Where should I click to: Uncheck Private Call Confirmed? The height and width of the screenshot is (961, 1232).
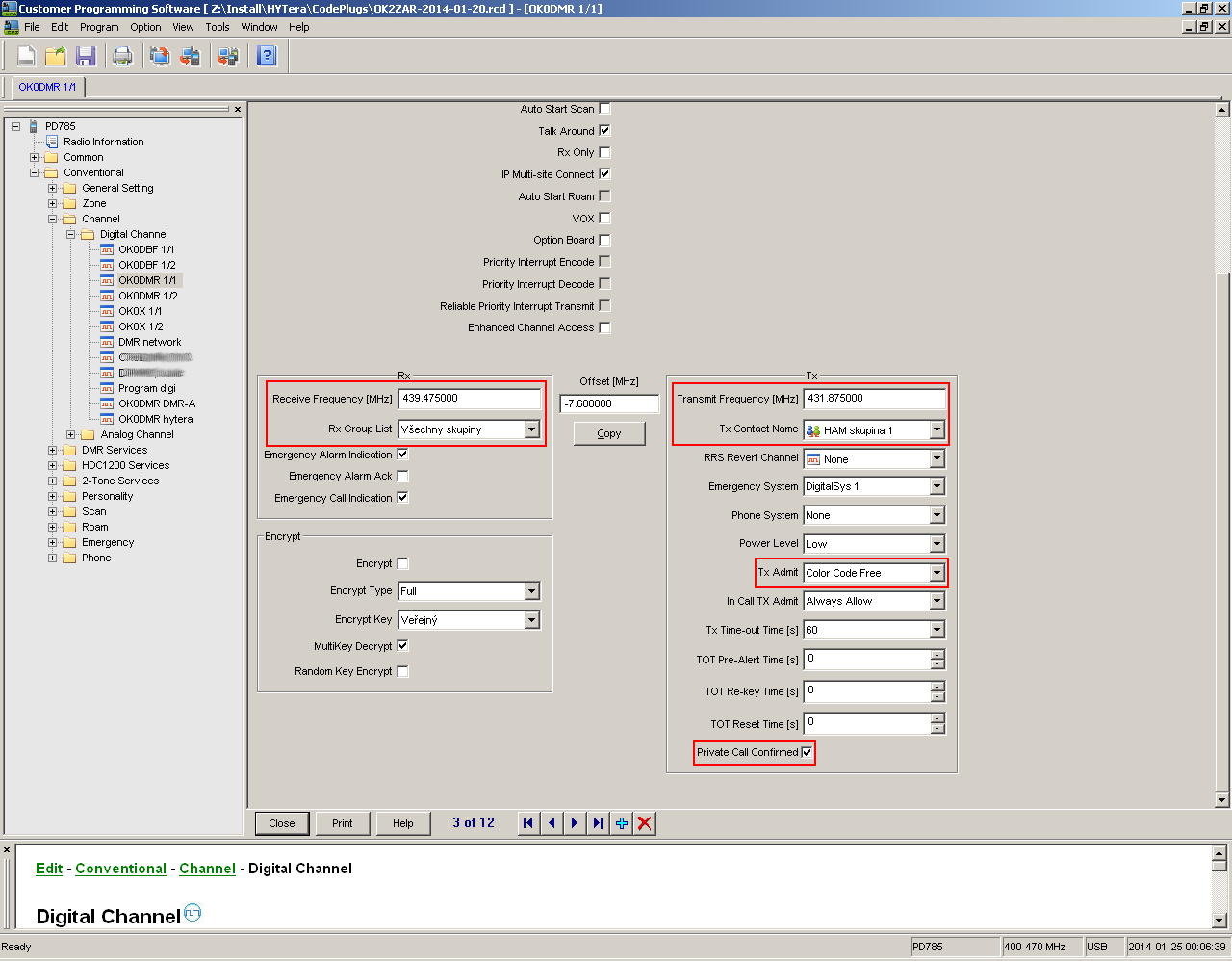coord(807,752)
